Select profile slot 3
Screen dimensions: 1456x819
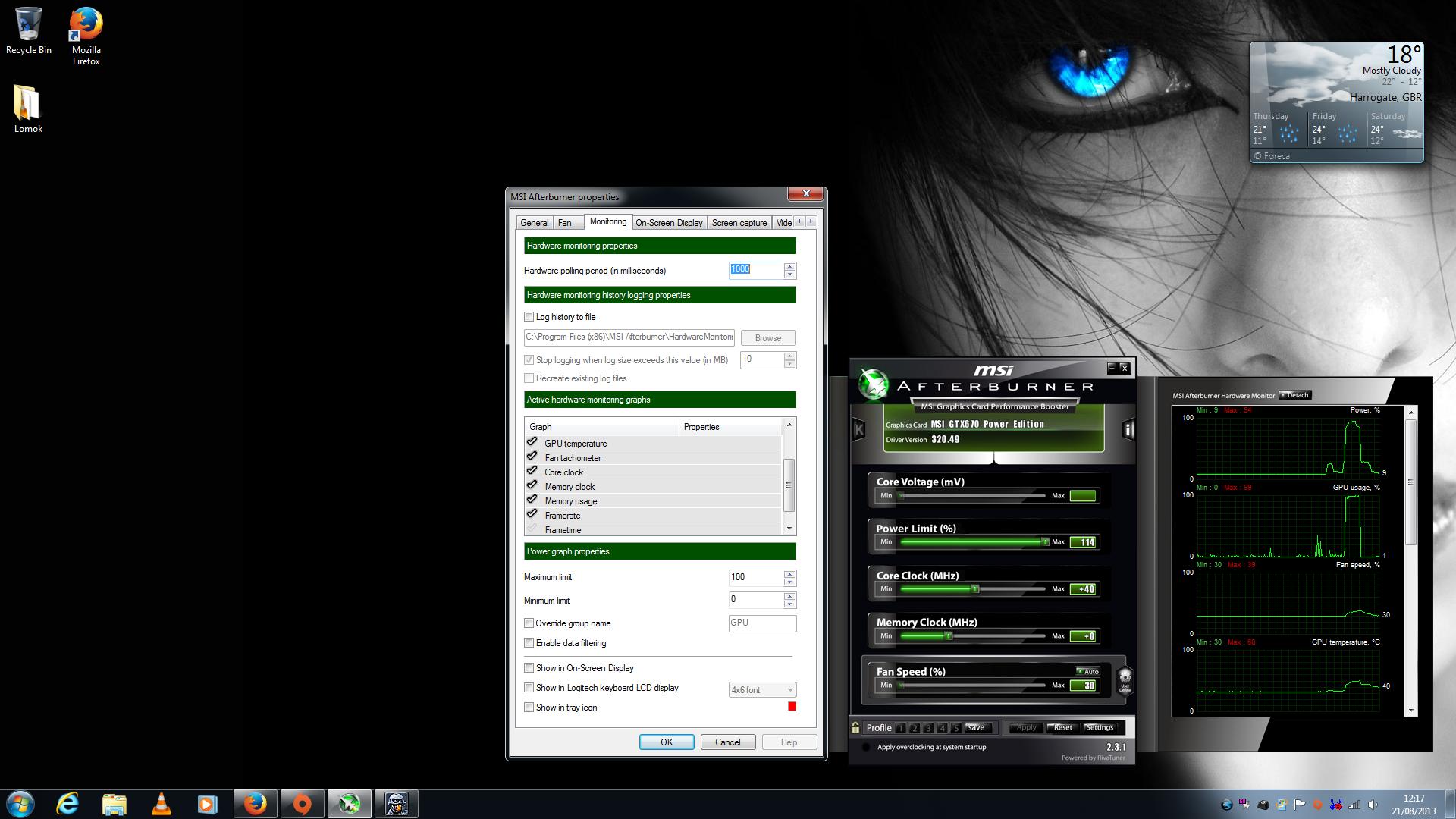click(928, 728)
